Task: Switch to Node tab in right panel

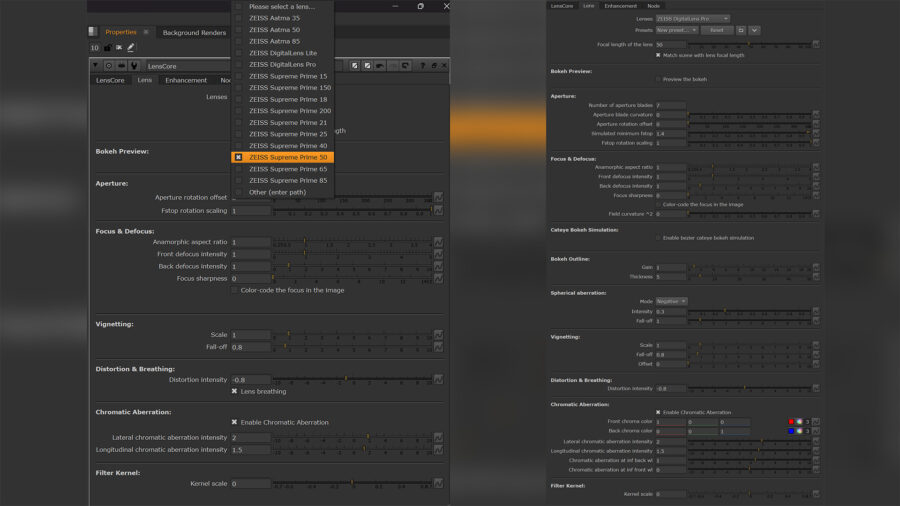Action: pos(653,6)
